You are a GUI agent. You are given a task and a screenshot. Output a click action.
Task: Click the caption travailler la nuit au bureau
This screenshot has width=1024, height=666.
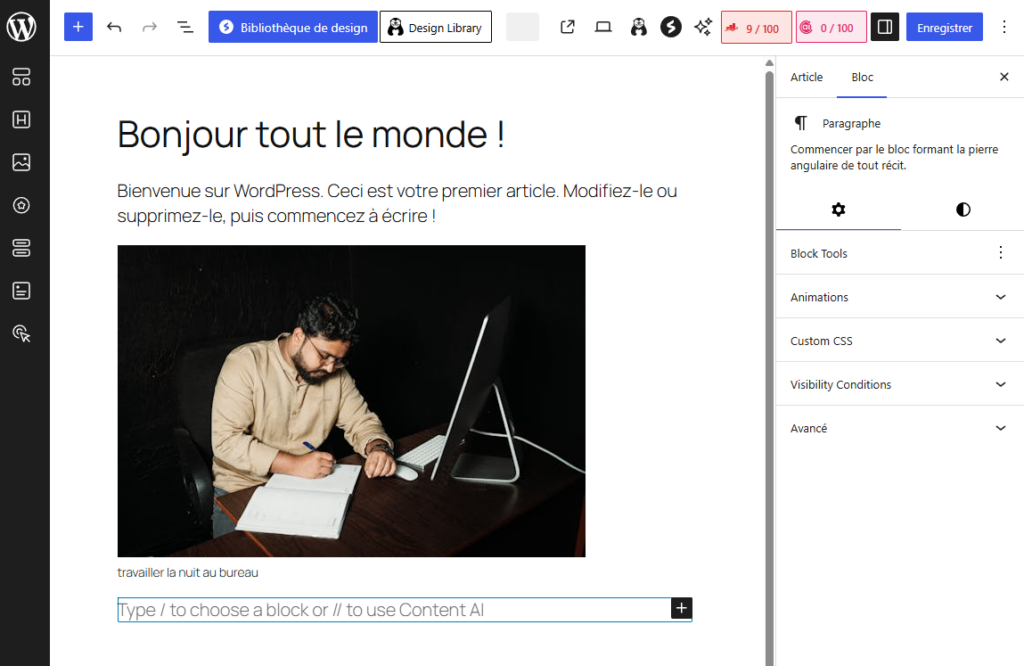[x=187, y=573]
